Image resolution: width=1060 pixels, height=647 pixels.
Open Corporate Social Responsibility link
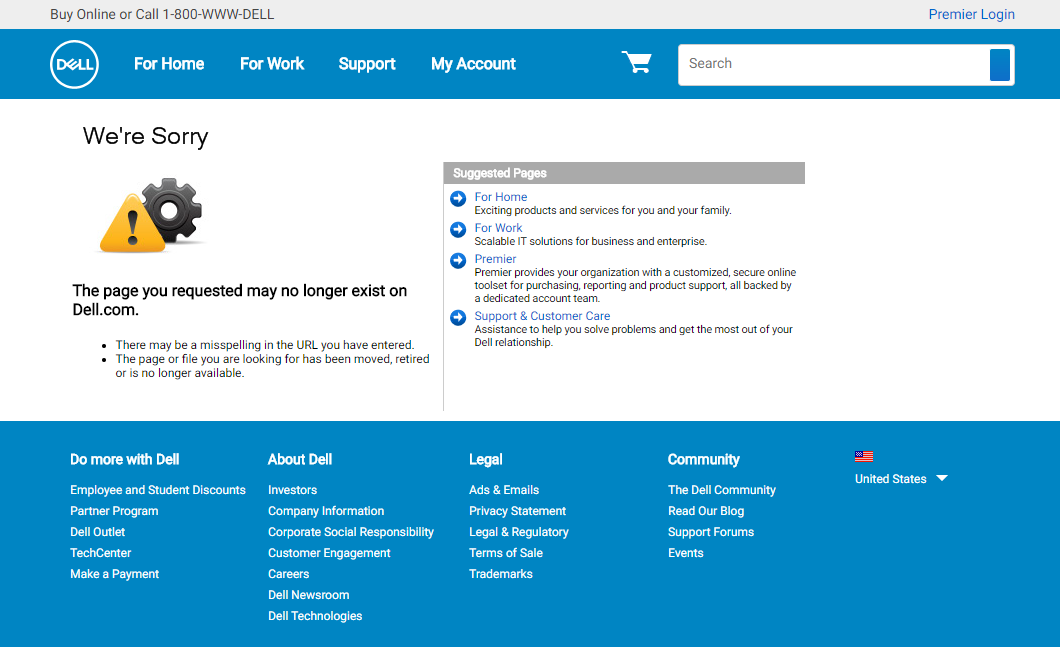[x=351, y=532]
